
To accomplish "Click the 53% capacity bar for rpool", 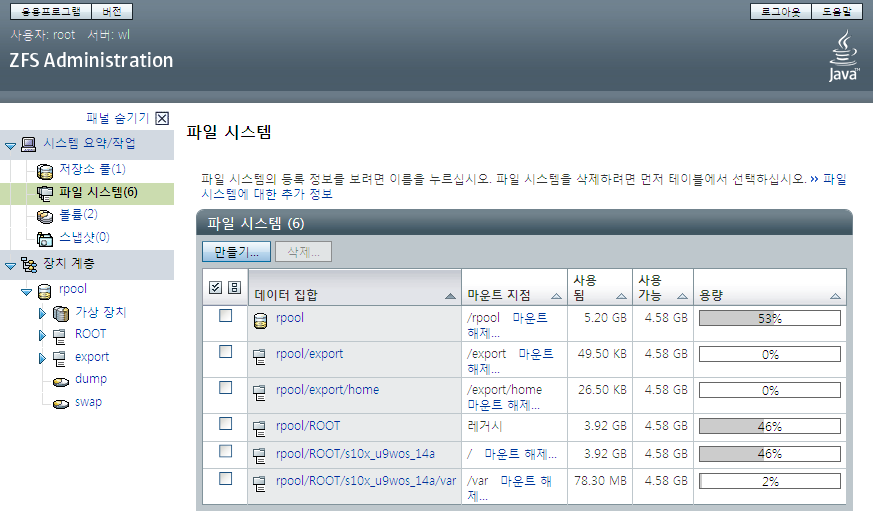I will [x=769, y=319].
